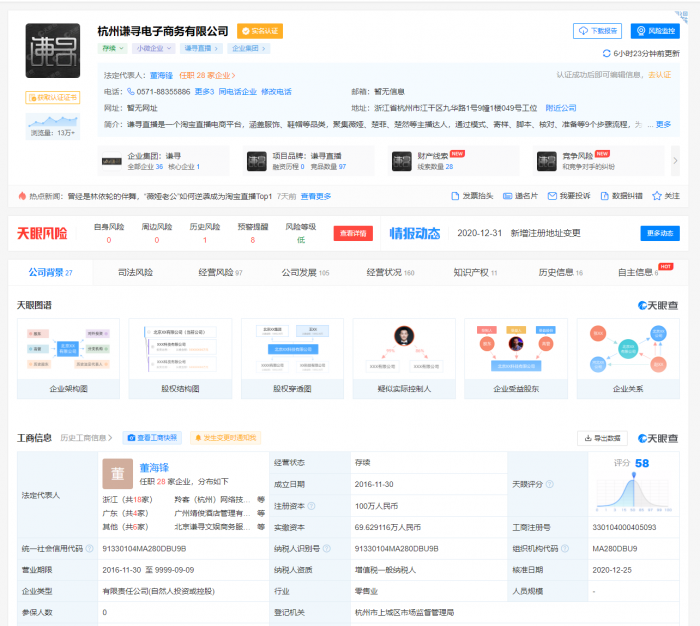The height and width of the screenshot is (626, 700).
Task: Open 股权穿透图 diagram thumbnail
Action: (292, 359)
